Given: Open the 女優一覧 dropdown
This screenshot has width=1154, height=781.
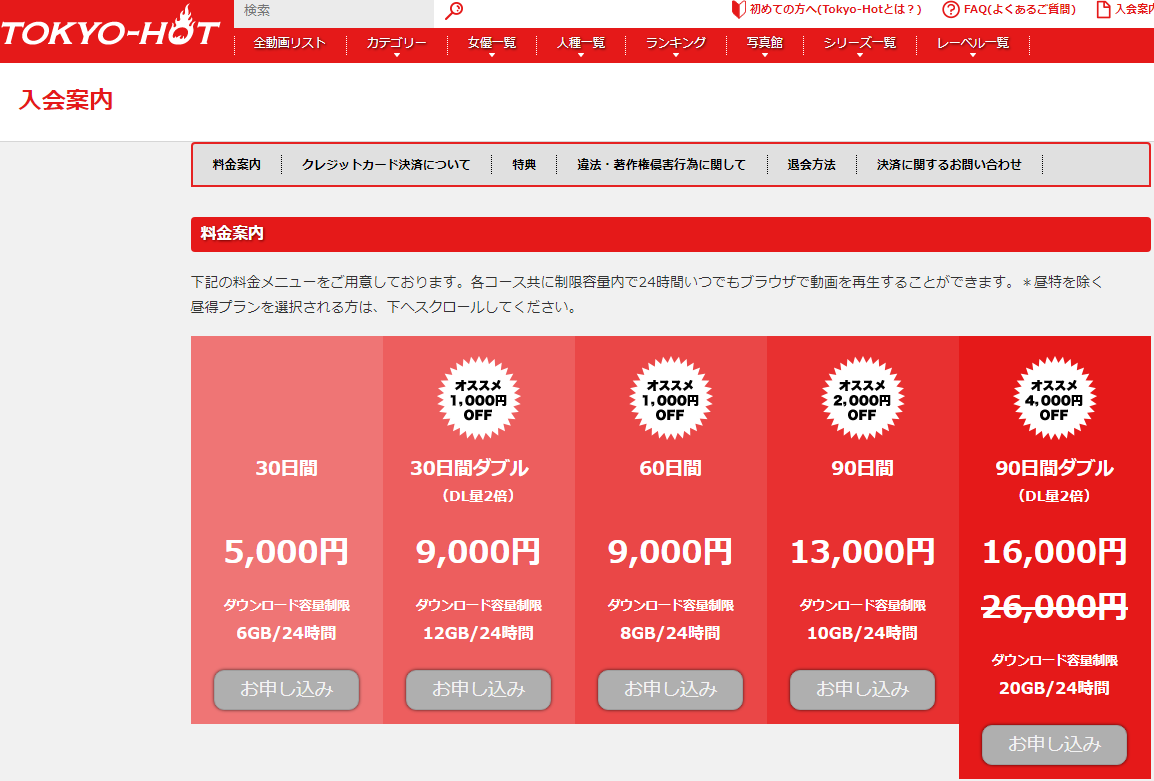Looking at the screenshot, I should [x=489, y=44].
